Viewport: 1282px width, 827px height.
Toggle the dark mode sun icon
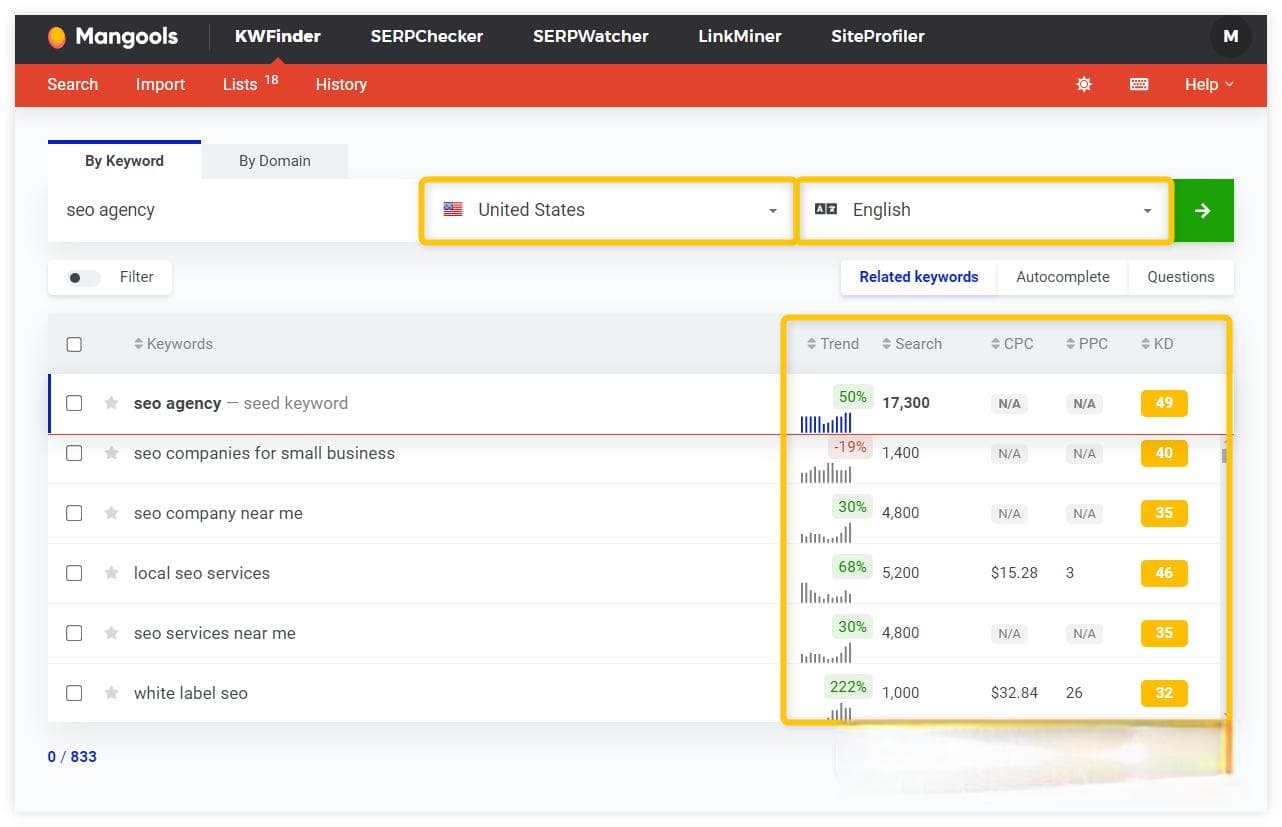click(x=1084, y=85)
